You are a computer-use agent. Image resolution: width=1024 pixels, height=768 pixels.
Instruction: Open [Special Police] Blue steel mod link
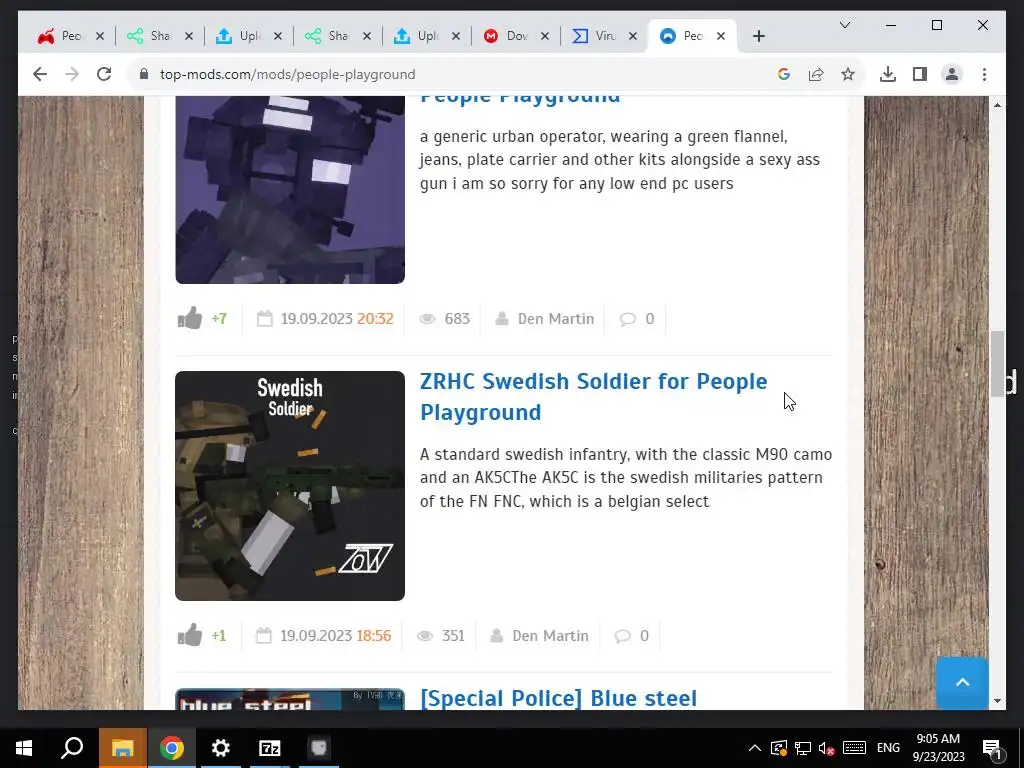(x=558, y=698)
